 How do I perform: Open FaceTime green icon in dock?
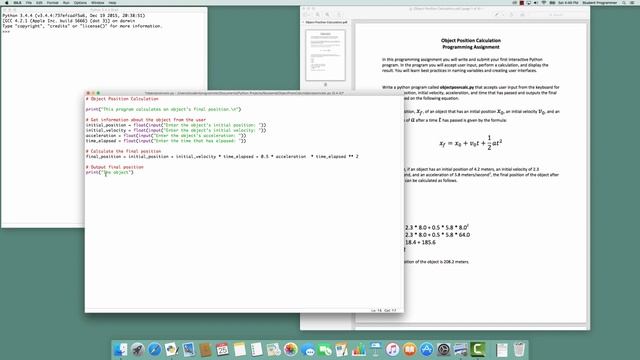coord(325,350)
